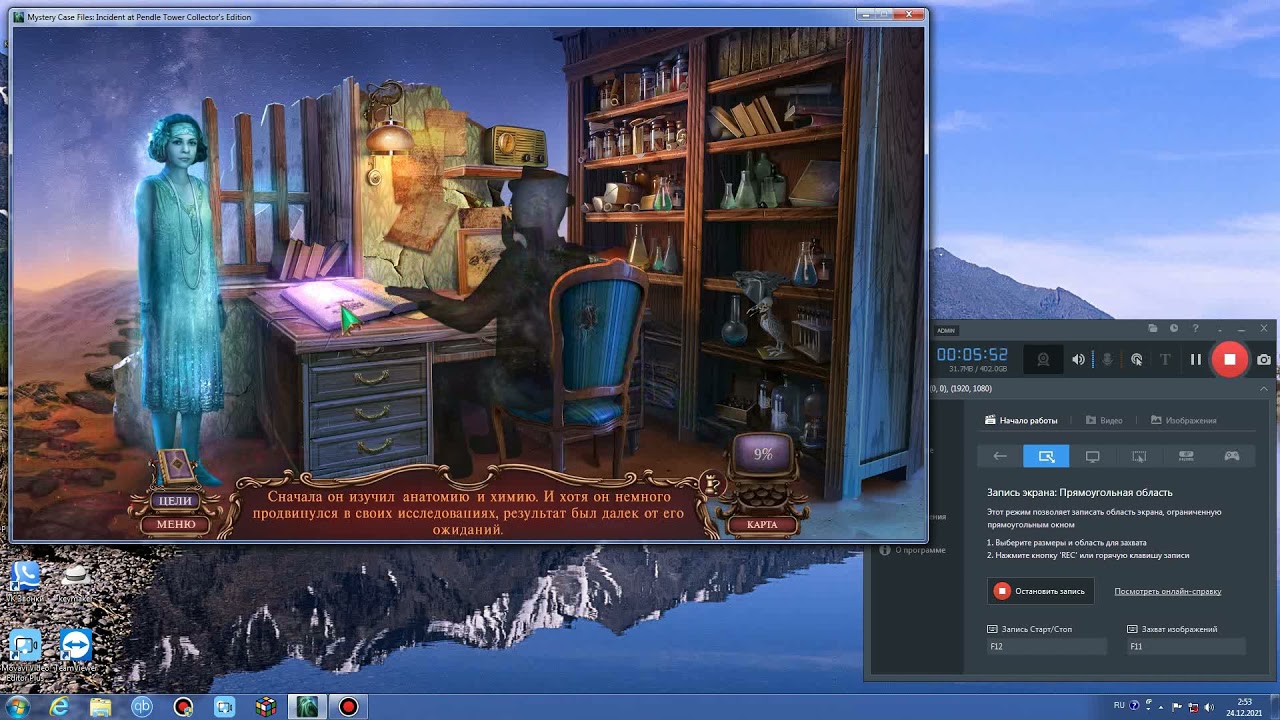Open the КАРТА map button in game
The width and height of the screenshot is (1280, 720).
(762, 524)
